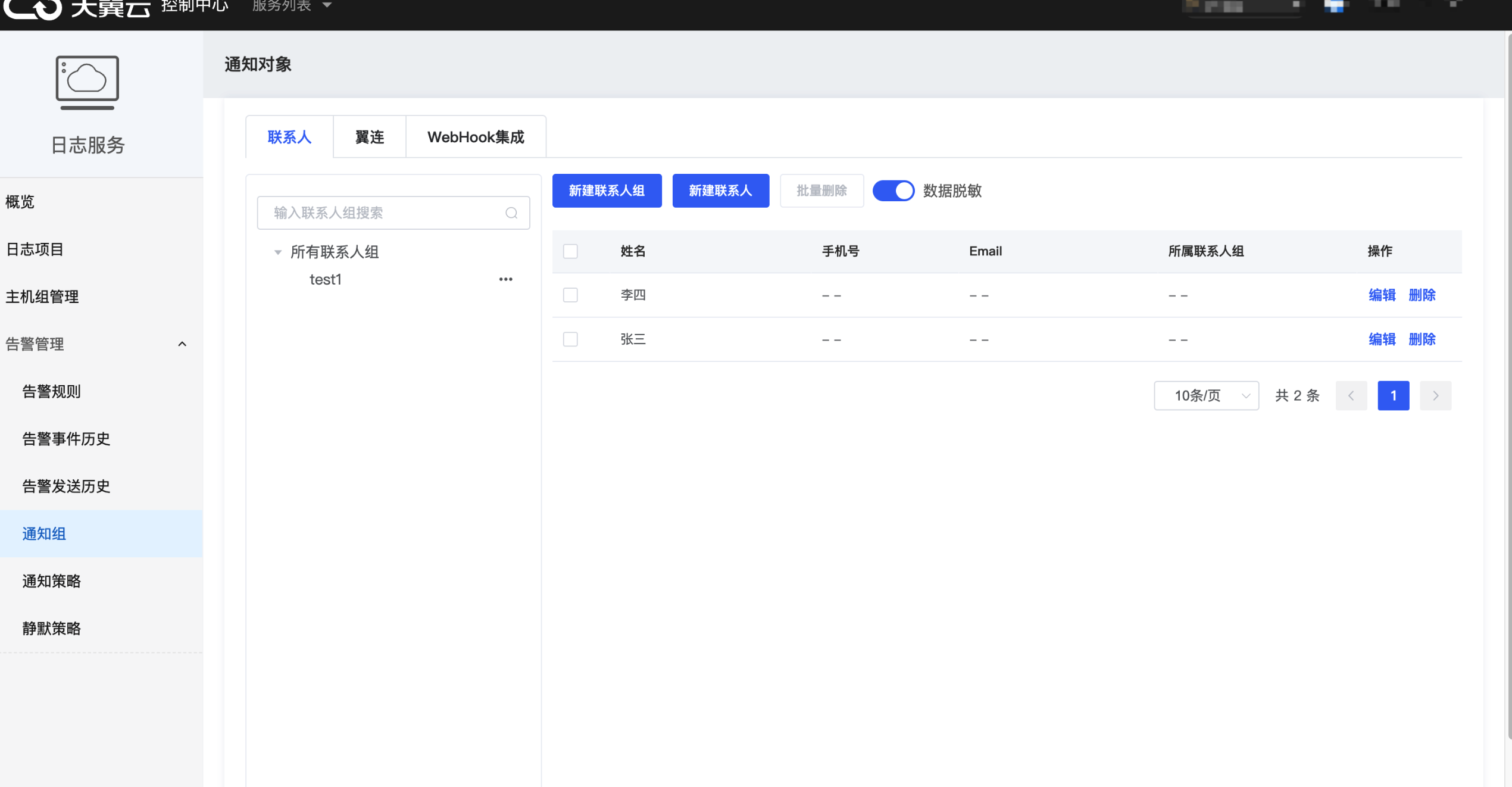Click the Tianyi Cloud logo in the top bar

[x=77, y=8]
